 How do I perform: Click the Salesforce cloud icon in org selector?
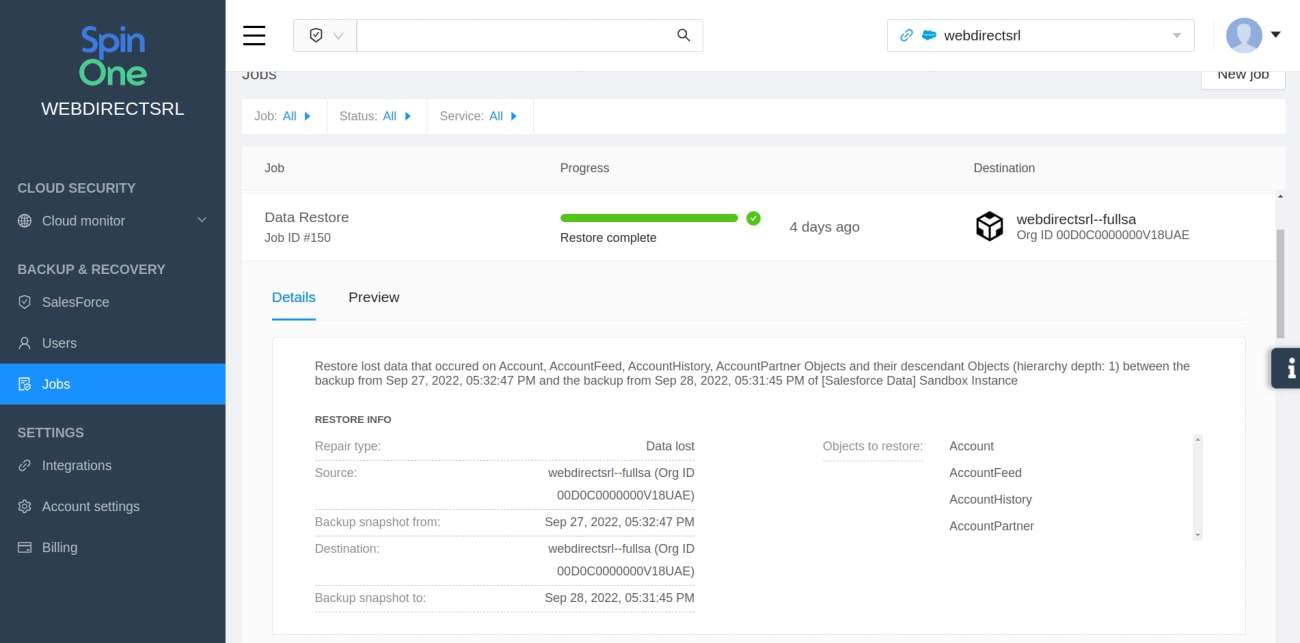(x=929, y=35)
